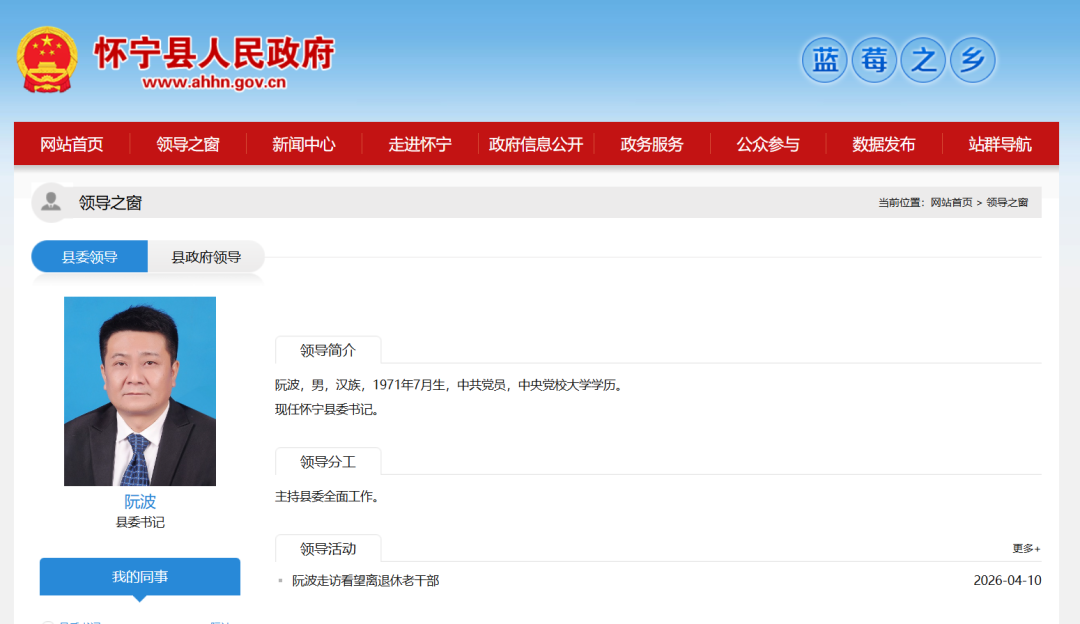Click the 我的同事 button
Viewport: 1080px width, 624px height.
[139, 576]
